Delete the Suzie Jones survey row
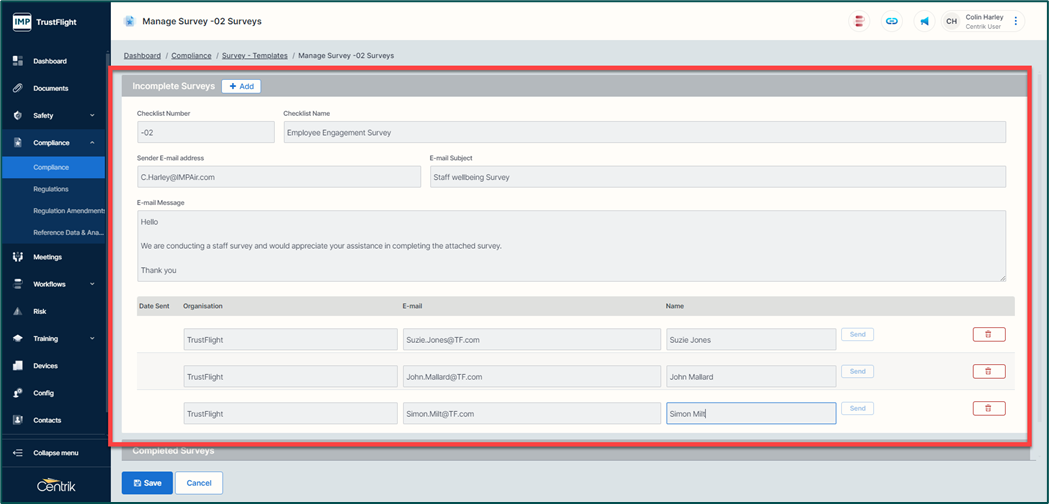Image resolution: width=1049 pixels, height=504 pixels. pyautogui.click(x=988, y=334)
